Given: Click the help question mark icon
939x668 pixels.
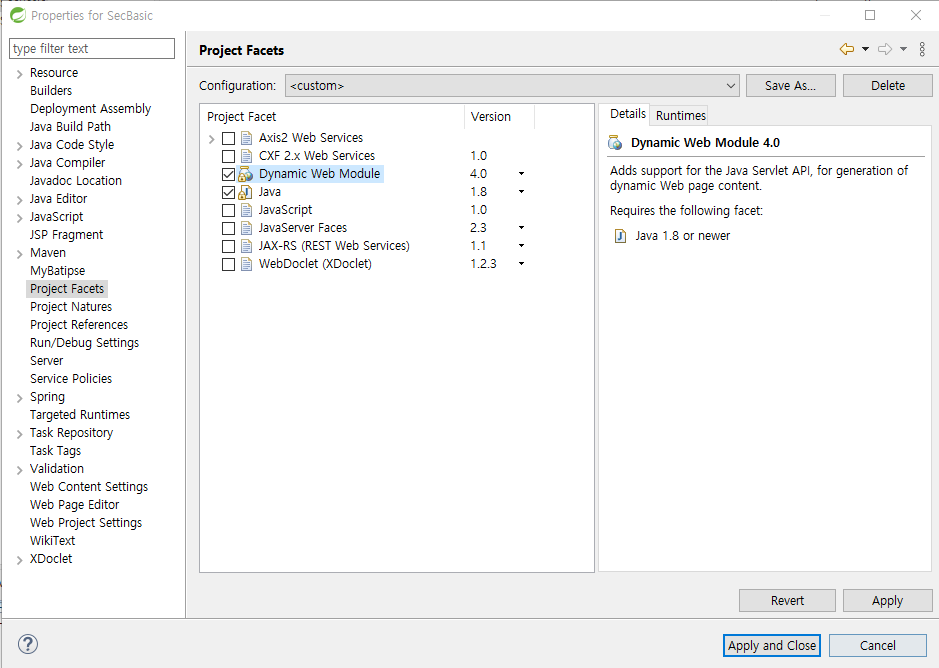Looking at the screenshot, I should (28, 645).
